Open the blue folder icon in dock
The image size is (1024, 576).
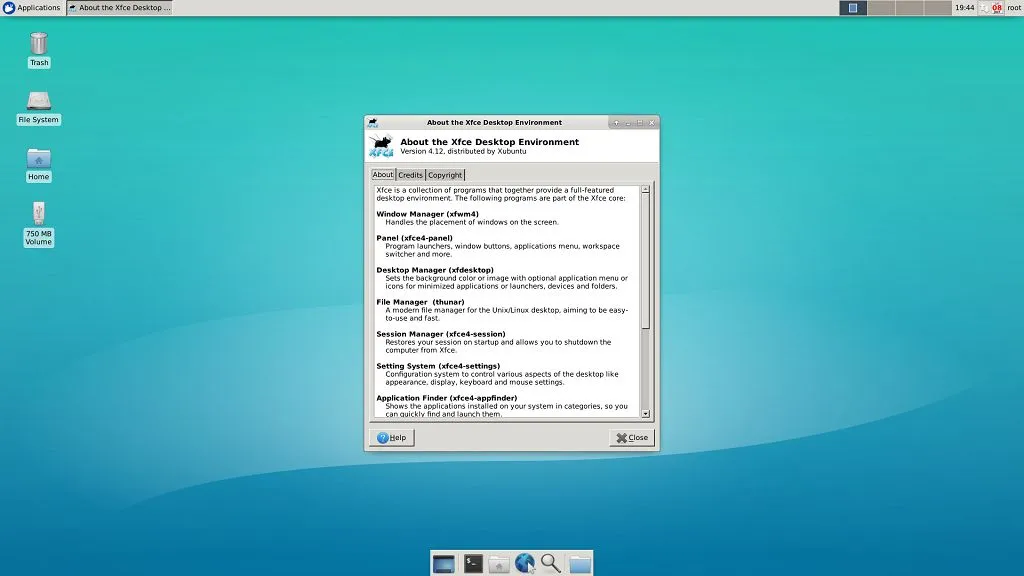580,564
